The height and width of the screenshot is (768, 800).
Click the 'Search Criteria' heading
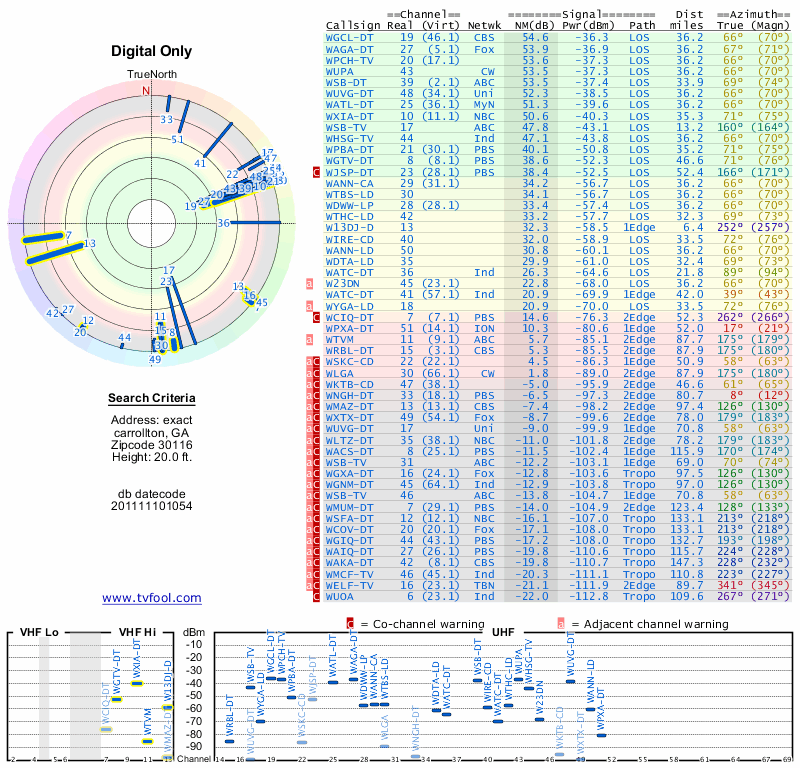pos(152,398)
